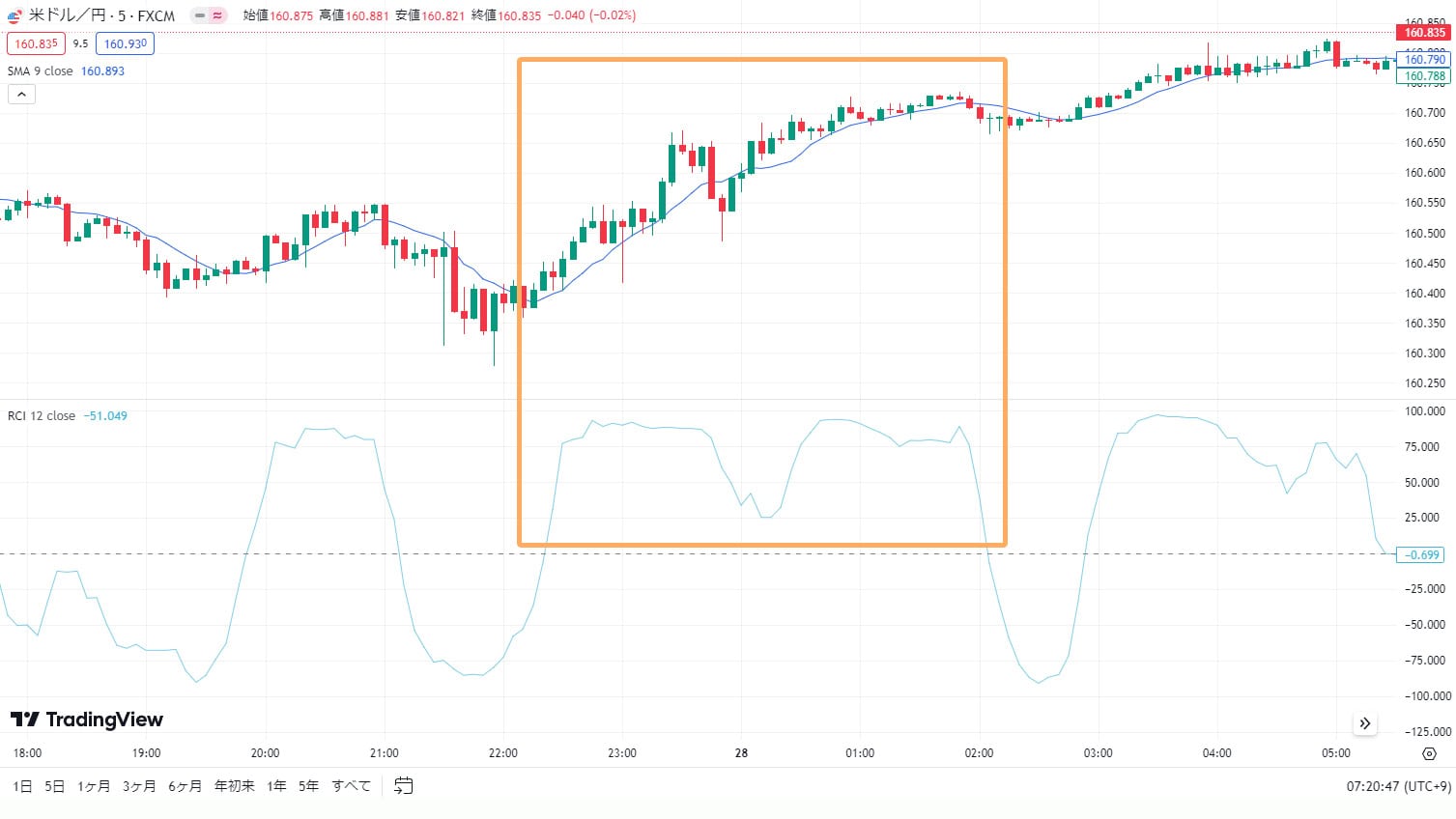Click the red sell price 160.835 button

(36, 43)
